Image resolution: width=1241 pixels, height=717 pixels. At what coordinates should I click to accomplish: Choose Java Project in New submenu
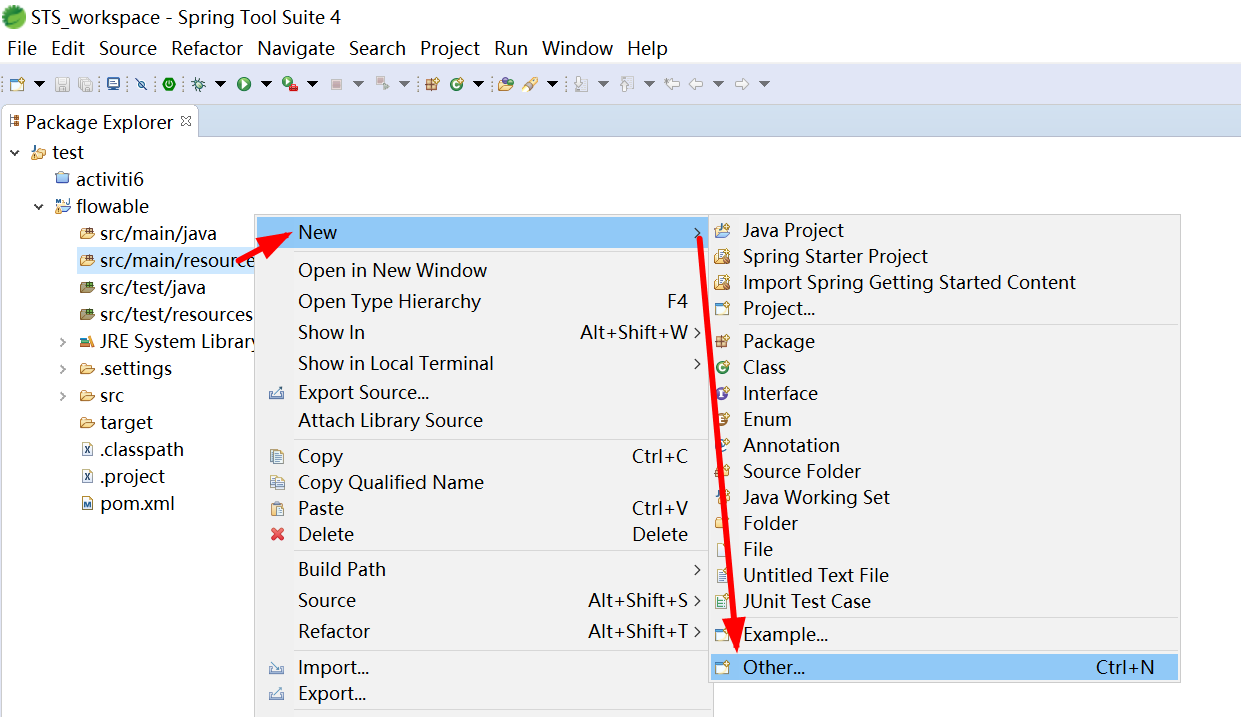tap(945, 231)
